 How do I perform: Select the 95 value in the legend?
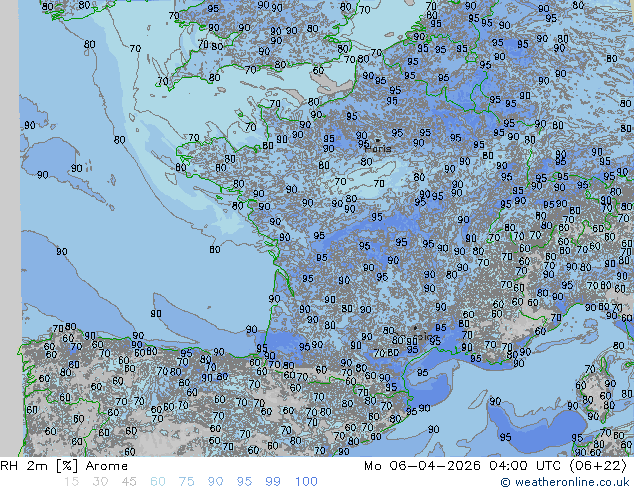pyautogui.click(x=244, y=482)
